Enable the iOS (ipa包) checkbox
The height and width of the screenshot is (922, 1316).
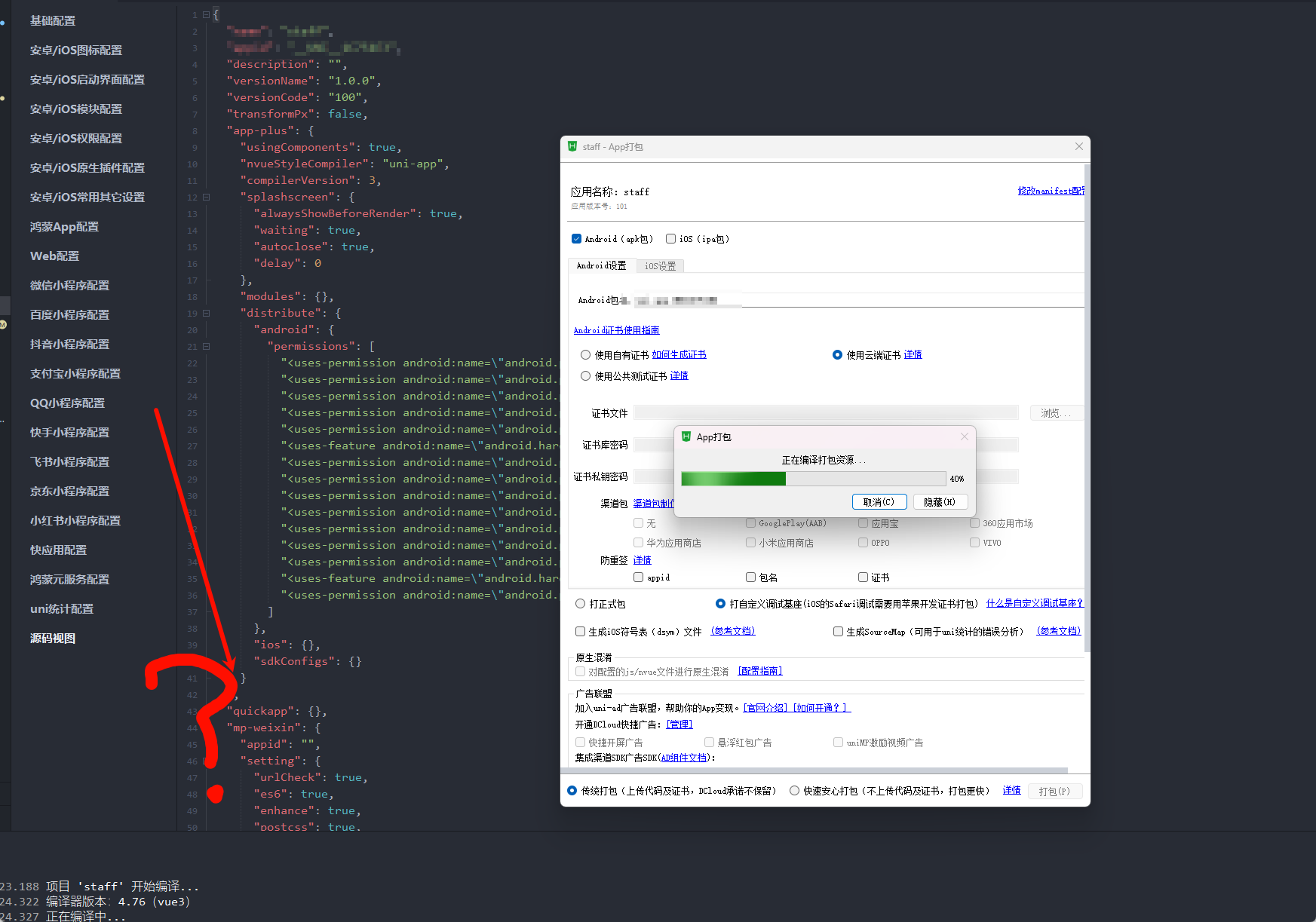[x=670, y=239]
